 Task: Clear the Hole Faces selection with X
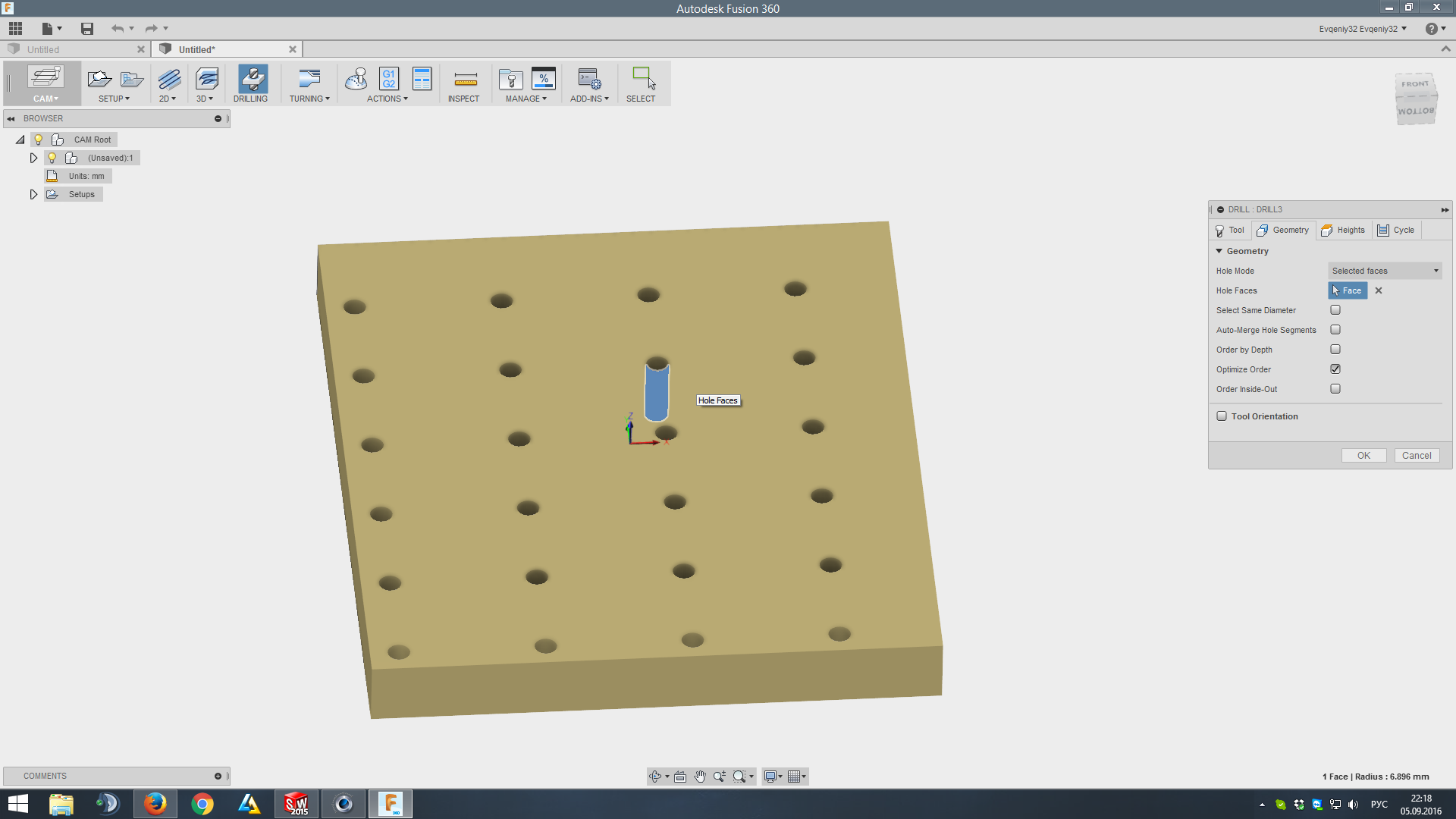coord(1379,291)
